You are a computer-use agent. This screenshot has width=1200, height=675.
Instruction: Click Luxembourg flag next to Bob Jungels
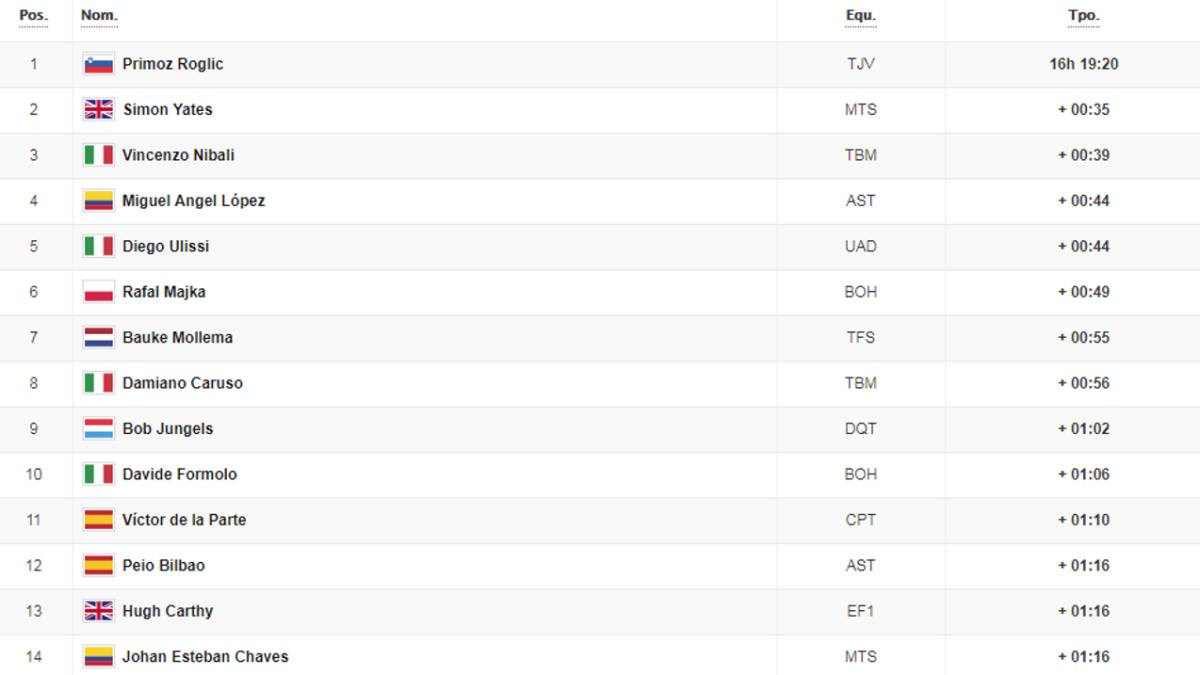(x=98, y=429)
